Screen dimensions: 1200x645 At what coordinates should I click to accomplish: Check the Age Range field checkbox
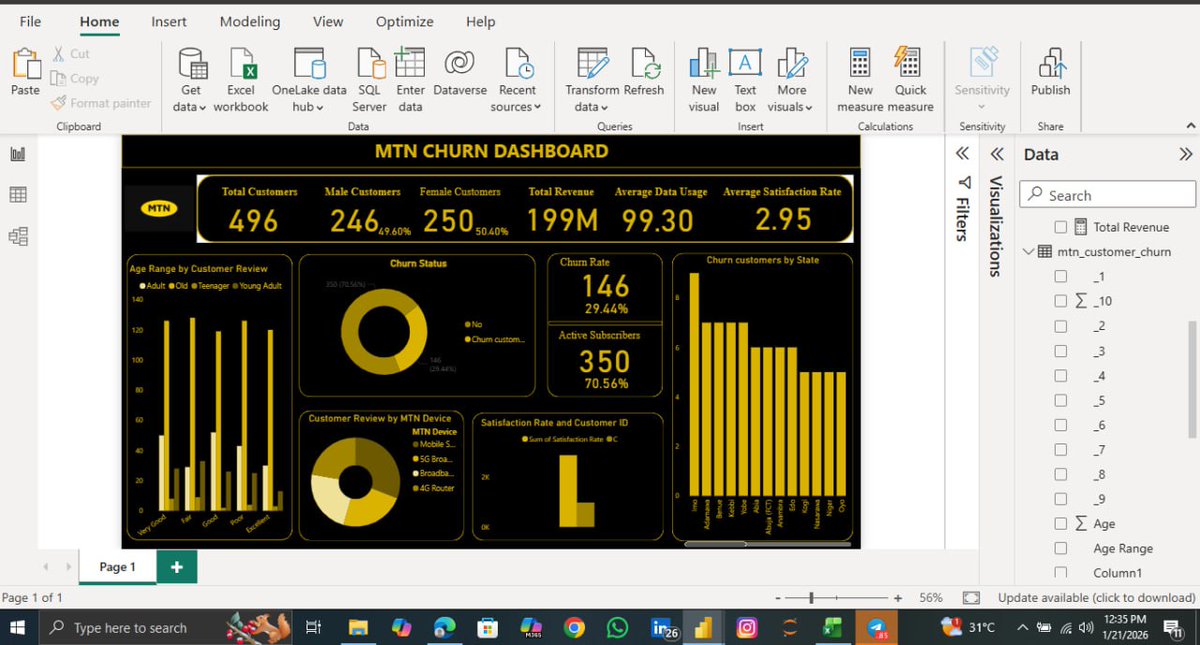point(1061,548)
